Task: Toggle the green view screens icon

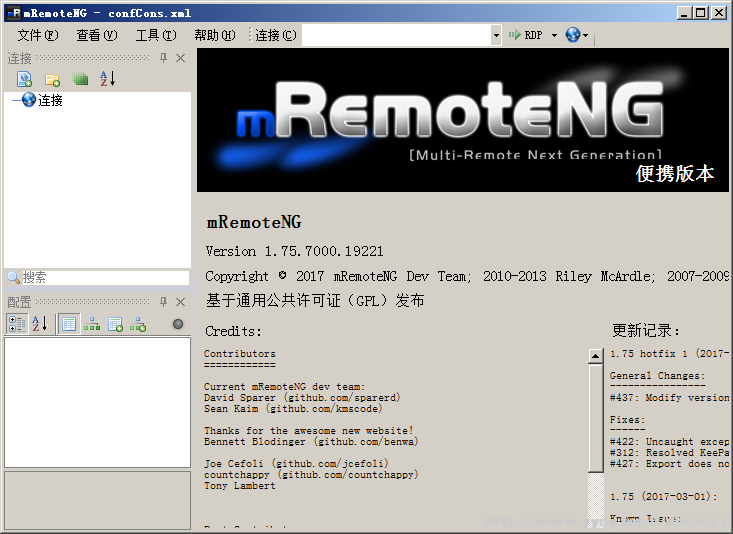Action: click(80, 79)
